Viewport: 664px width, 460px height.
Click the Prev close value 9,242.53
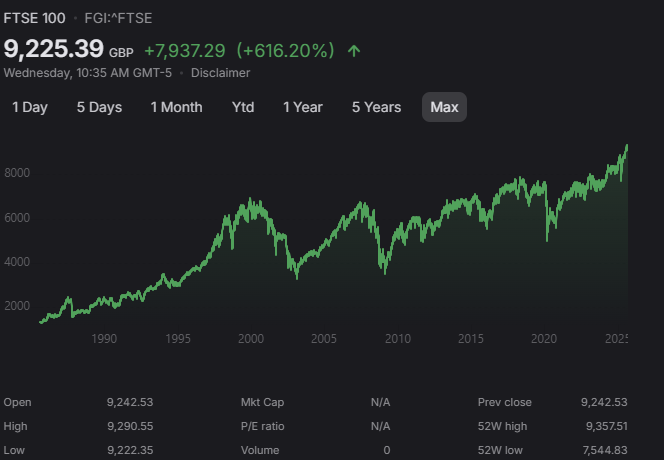(604, 402)
